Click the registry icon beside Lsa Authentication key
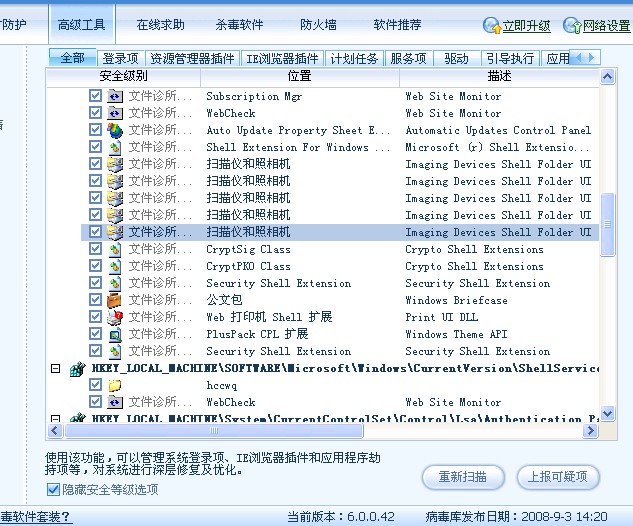This screenshot has width=633, height=526. pyautogui.click(x=78, y=417)
